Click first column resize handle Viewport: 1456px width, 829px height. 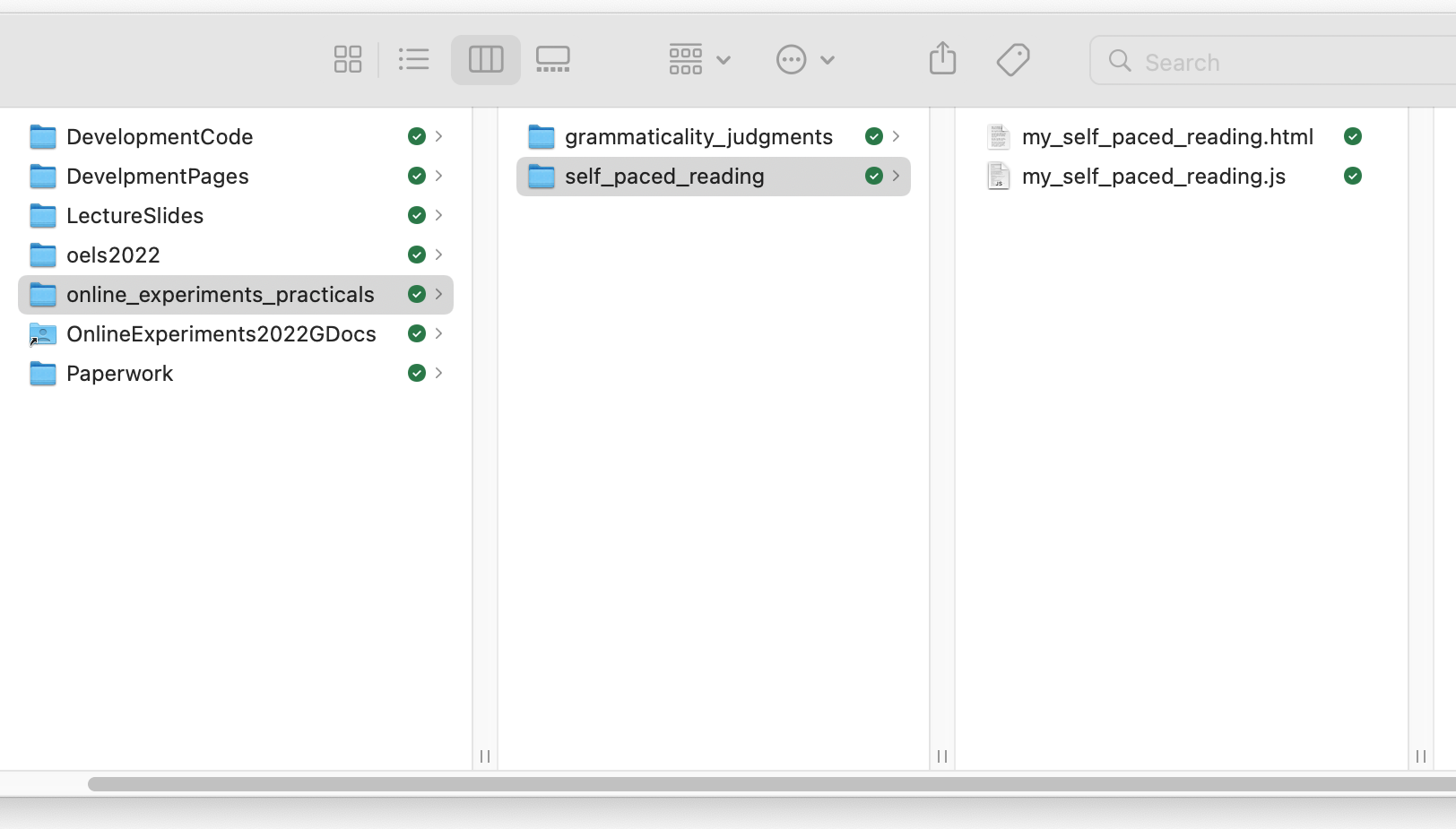485,756
